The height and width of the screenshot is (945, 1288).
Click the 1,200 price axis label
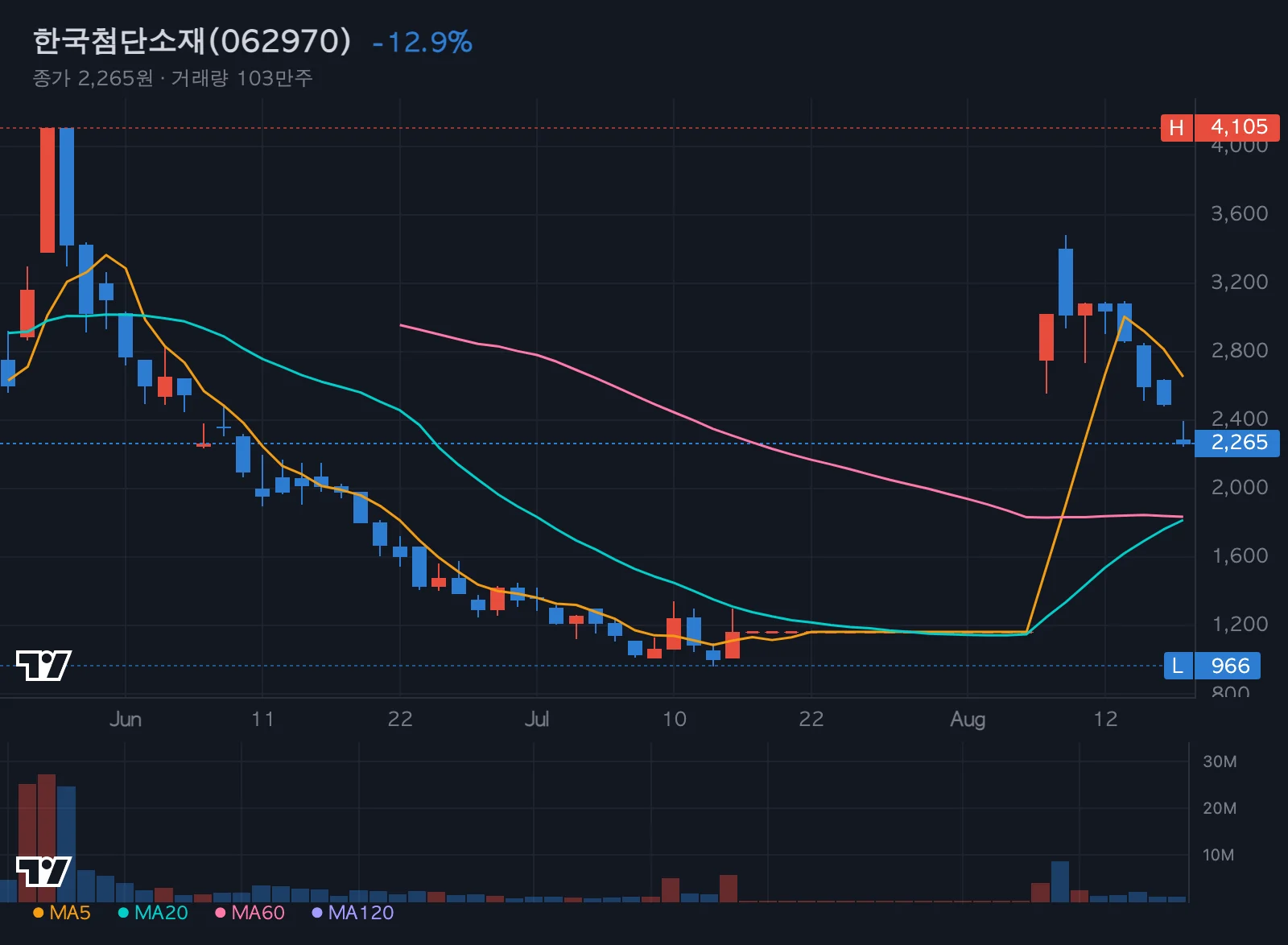coord(1239,624)
